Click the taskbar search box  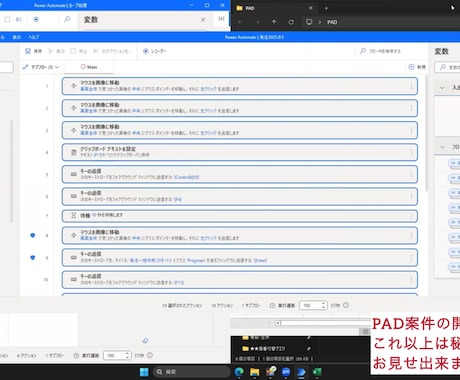pyautogui.click(x=192, y=372)
